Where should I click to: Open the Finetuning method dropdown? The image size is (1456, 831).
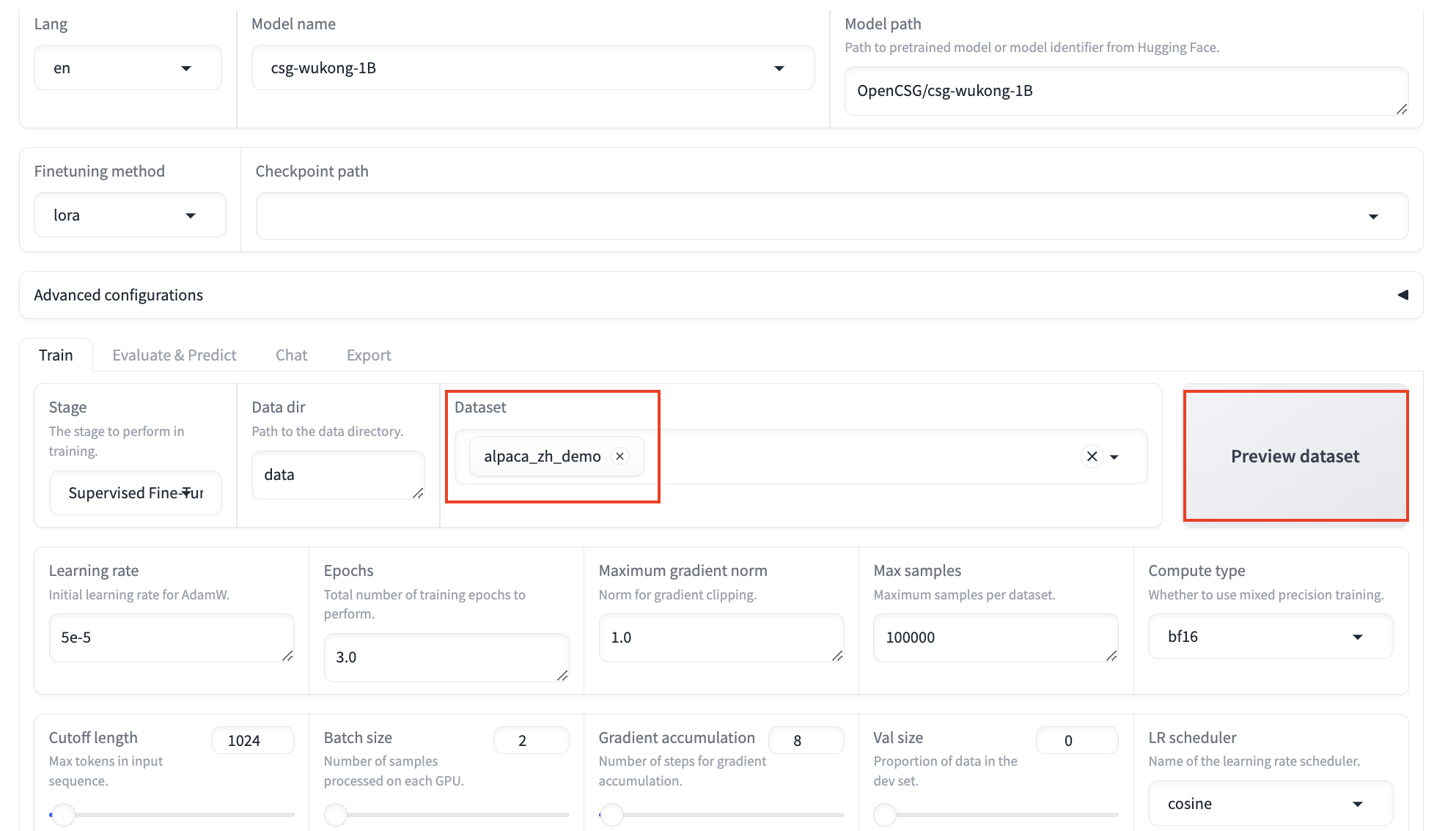pyautogui.click(x=130, y=215)
